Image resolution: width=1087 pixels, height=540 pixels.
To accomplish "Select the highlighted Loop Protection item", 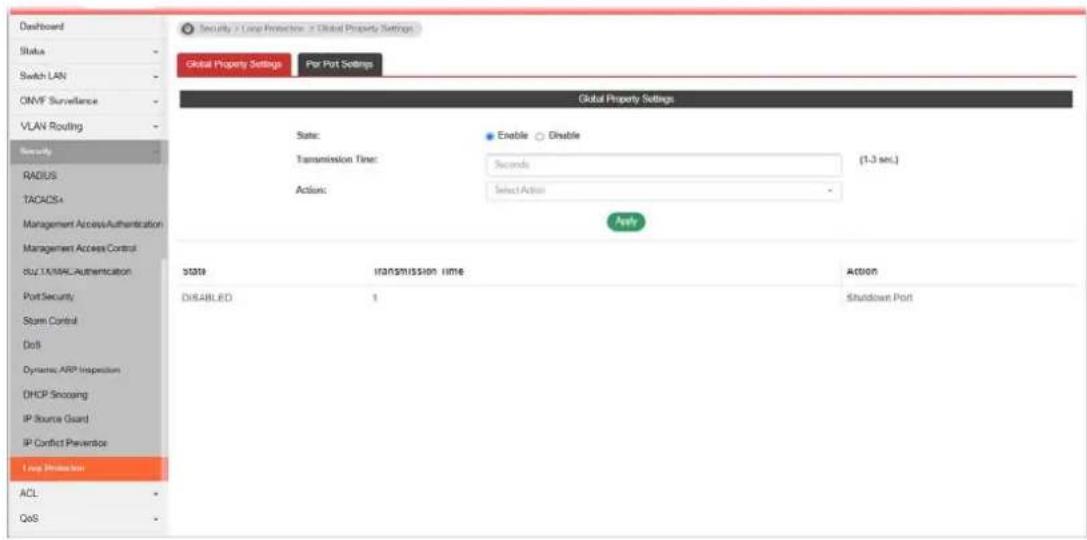I will [x=88, y=469].
